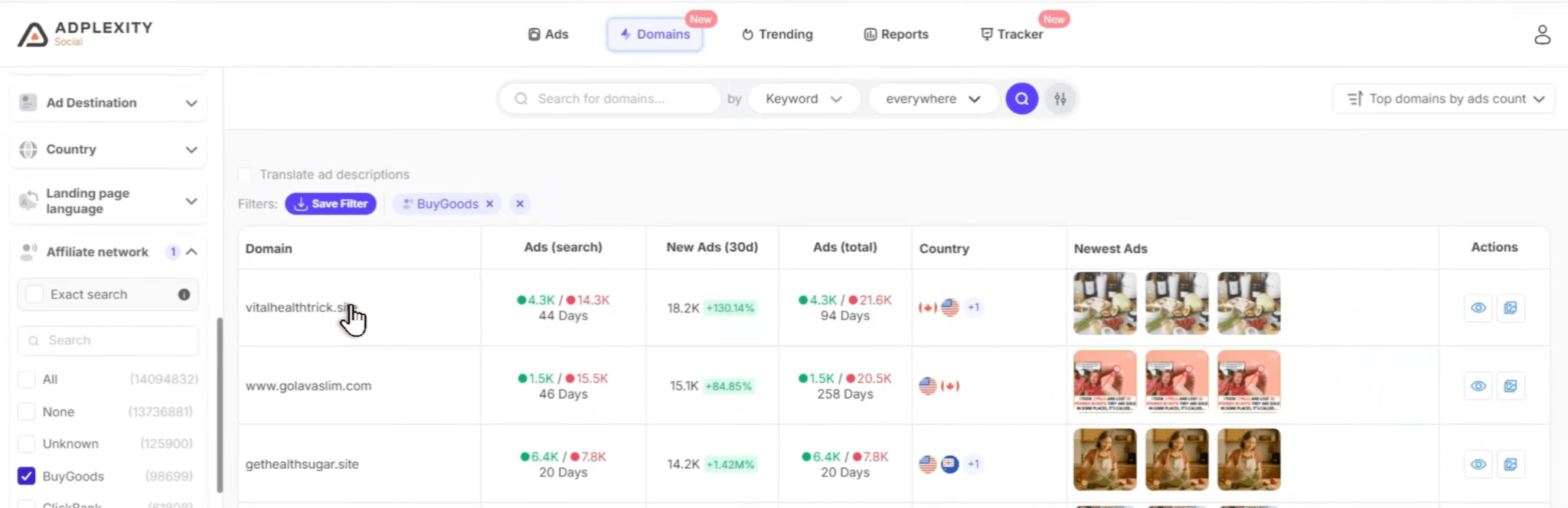Clear all filters with the round X

[520, 204]
